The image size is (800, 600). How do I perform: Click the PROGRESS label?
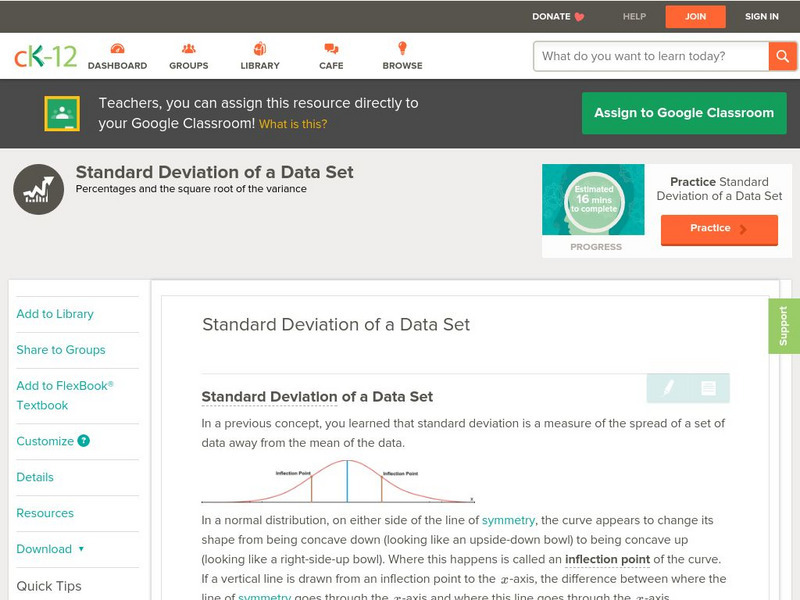pos(596,247)
